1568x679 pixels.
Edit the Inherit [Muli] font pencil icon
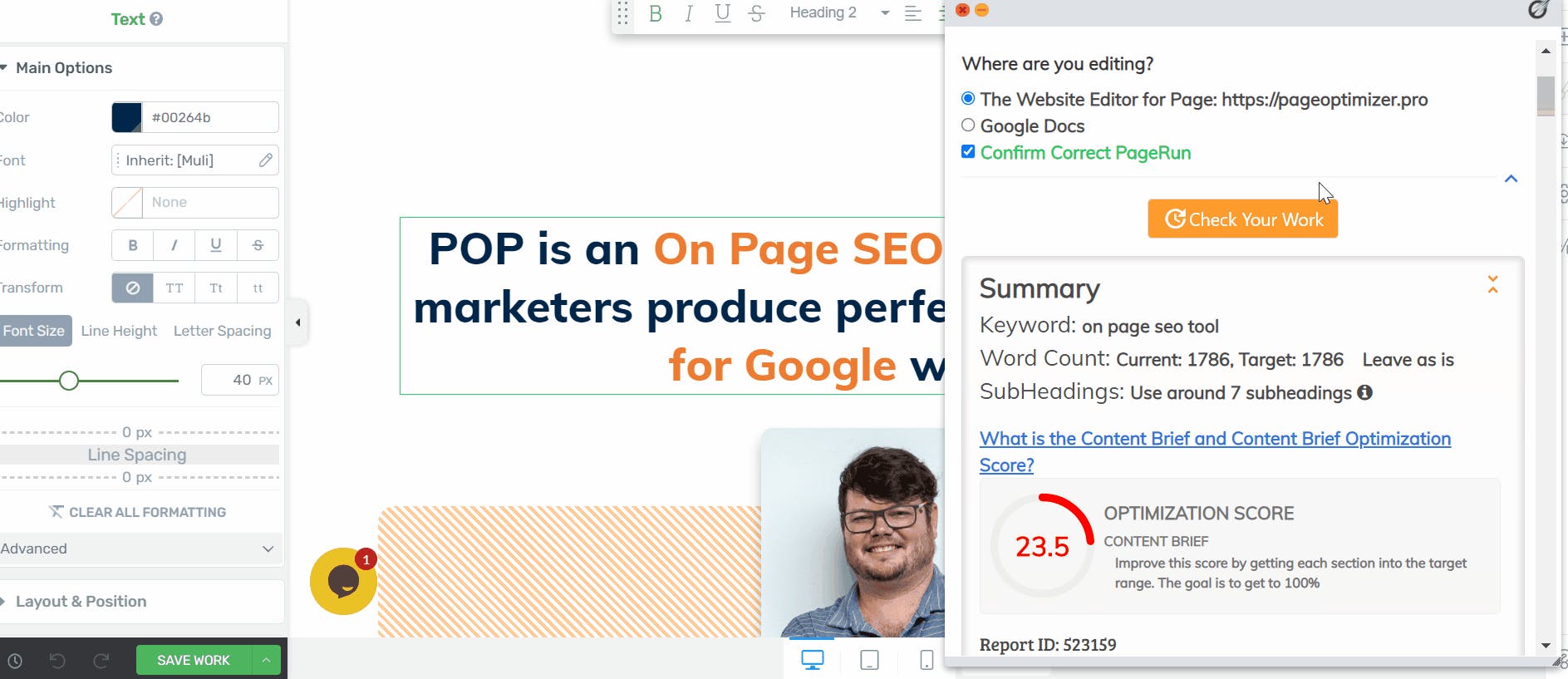(265, 160)
